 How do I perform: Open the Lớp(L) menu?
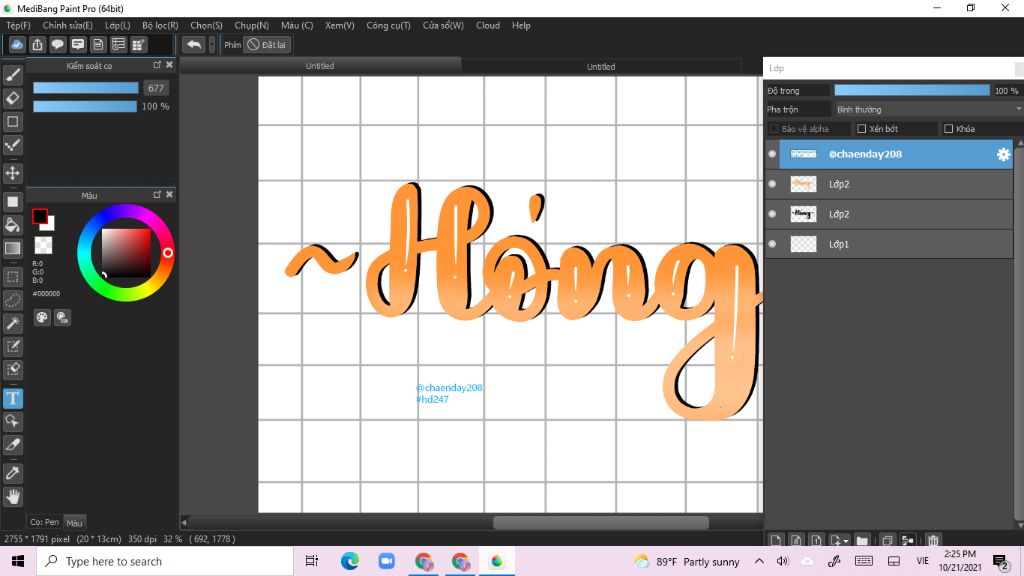point(118,25)
